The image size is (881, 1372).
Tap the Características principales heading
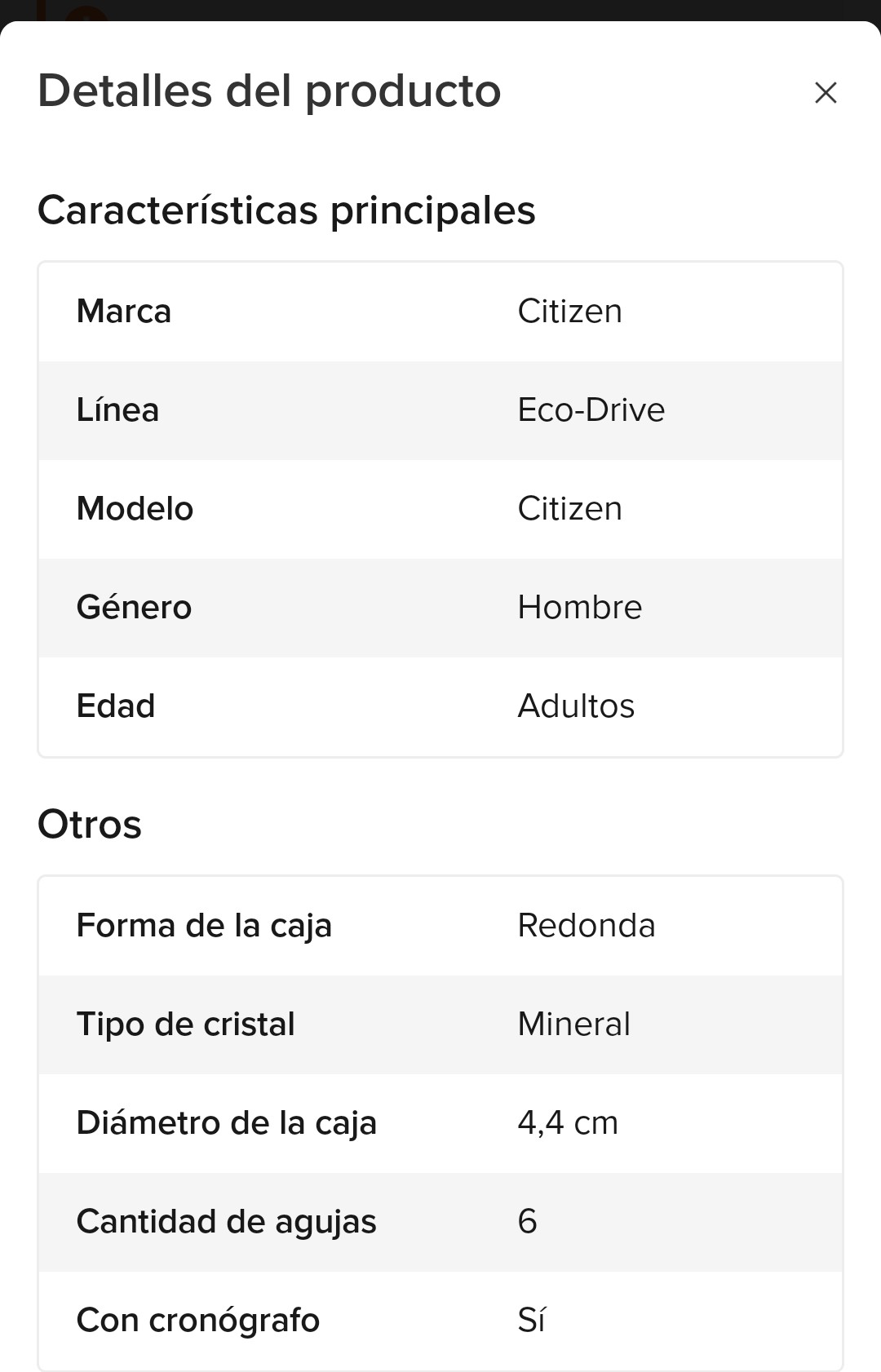[286, 210]
